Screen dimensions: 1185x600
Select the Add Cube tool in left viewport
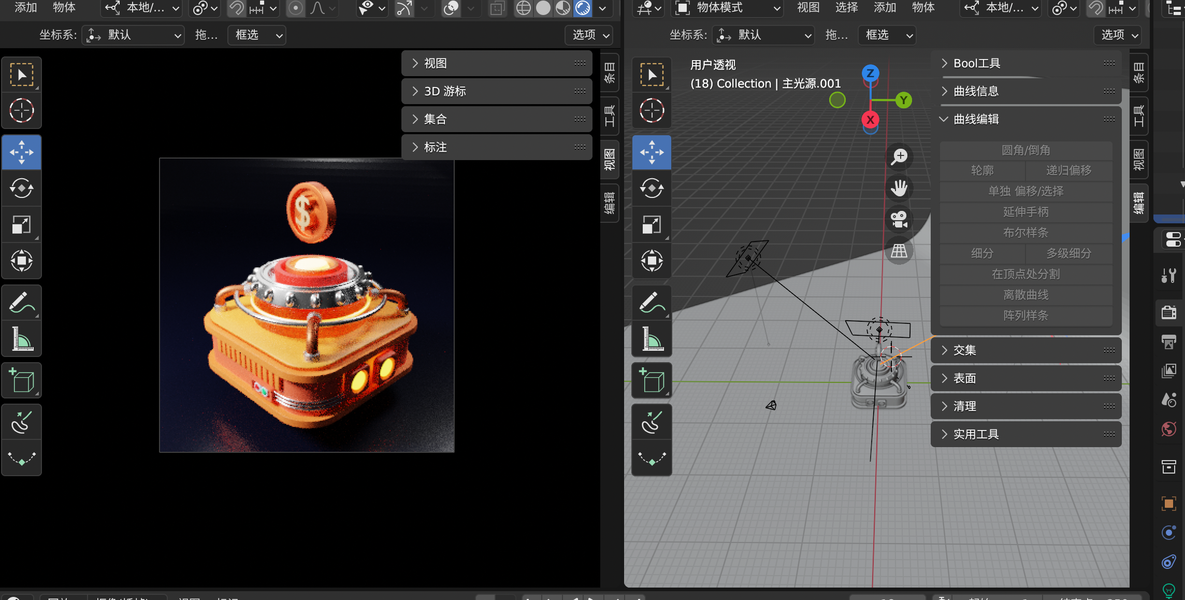(x=21, y=380)
